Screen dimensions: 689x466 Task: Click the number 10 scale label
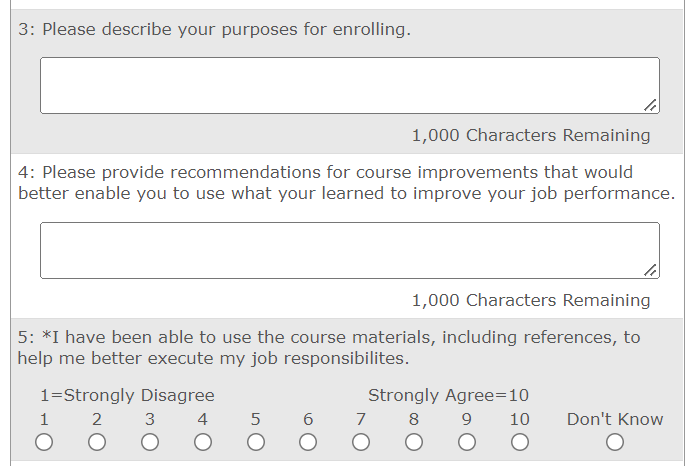coord(519,420)
